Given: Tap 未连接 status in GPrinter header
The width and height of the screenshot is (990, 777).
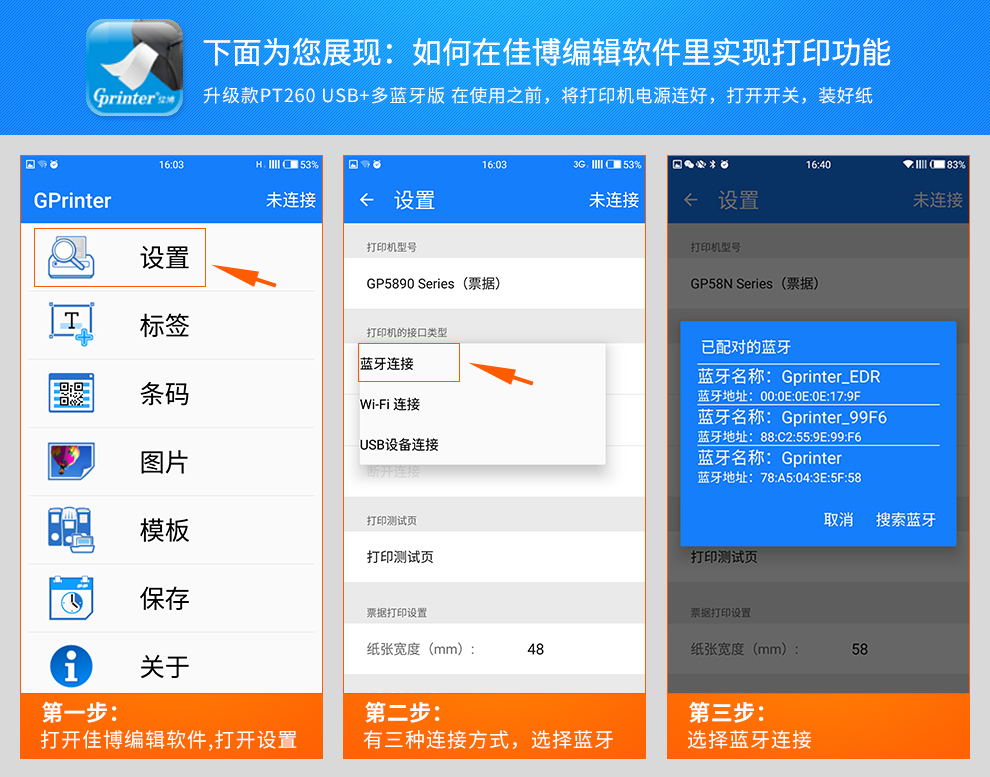Looking at the screenshot, I should coord(290,200).
